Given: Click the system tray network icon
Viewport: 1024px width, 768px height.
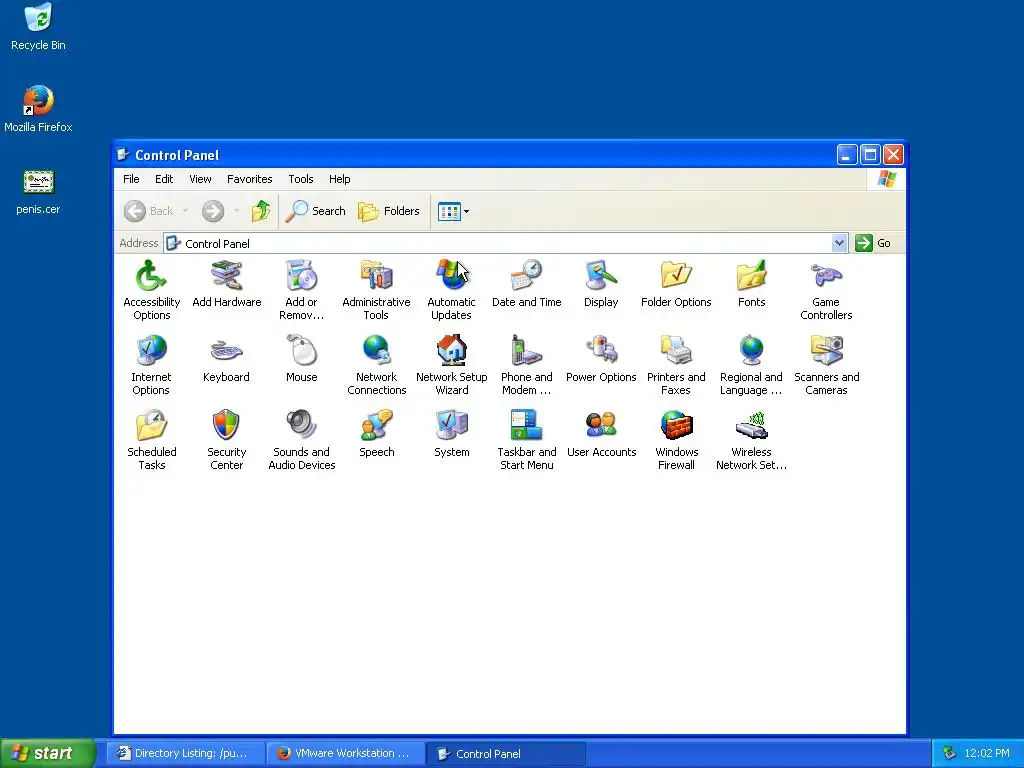Looking at the screenshot, I should 950,753.
